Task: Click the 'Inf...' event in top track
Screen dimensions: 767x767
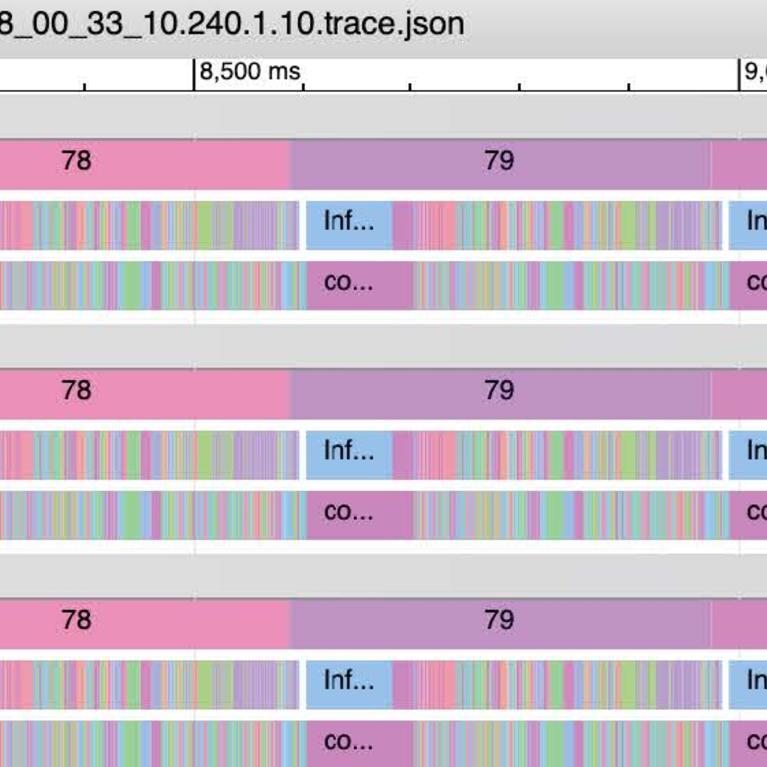Action: [349, 223]
